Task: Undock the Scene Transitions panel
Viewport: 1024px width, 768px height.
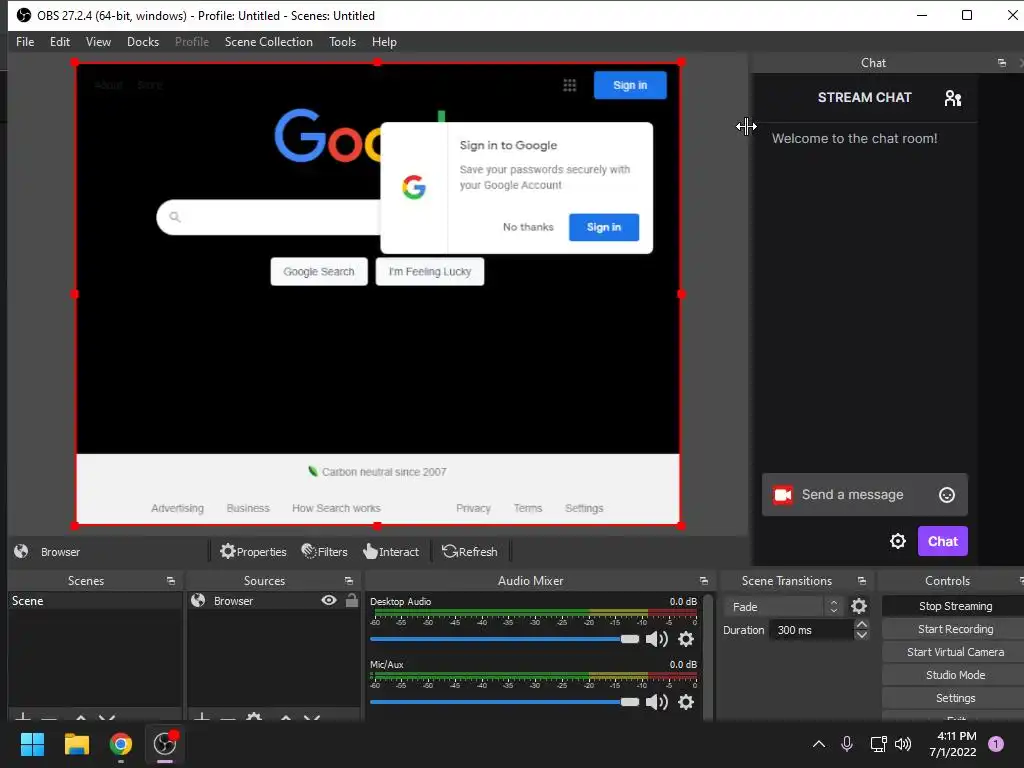Action: (x=861, y=581)
